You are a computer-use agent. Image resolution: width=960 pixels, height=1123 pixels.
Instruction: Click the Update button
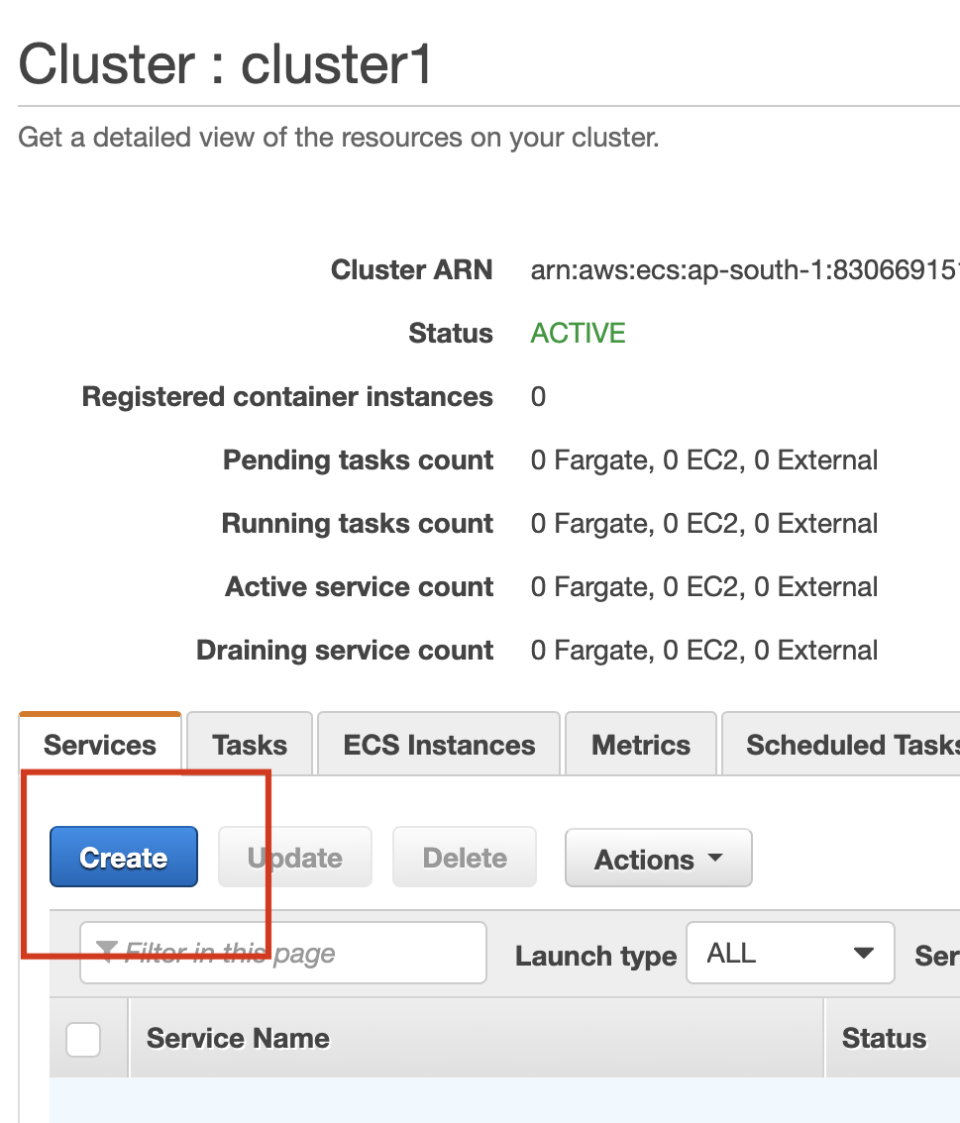[x=294, y=857]
